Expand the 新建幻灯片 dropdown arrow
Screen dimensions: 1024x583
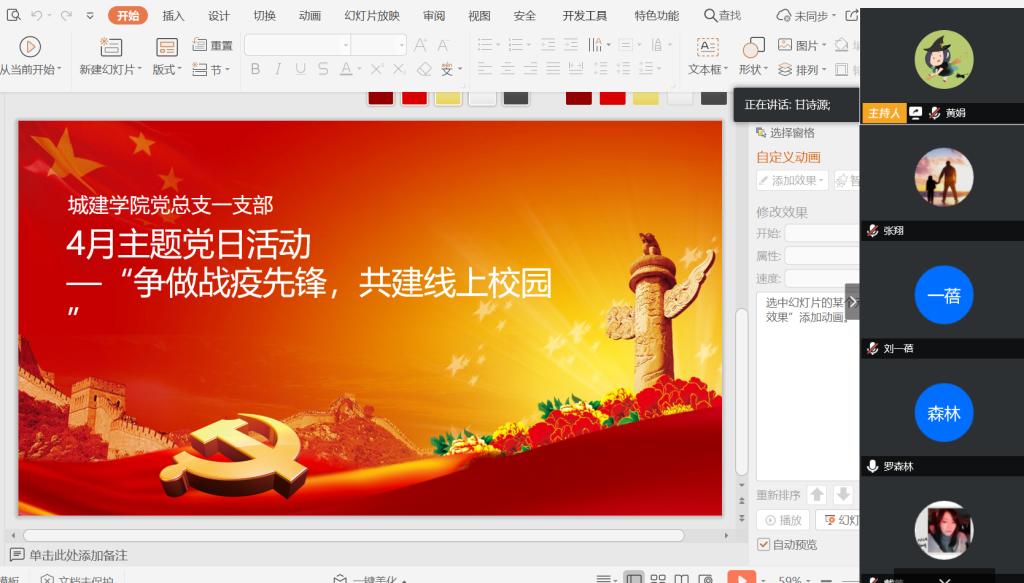point(140,69)
